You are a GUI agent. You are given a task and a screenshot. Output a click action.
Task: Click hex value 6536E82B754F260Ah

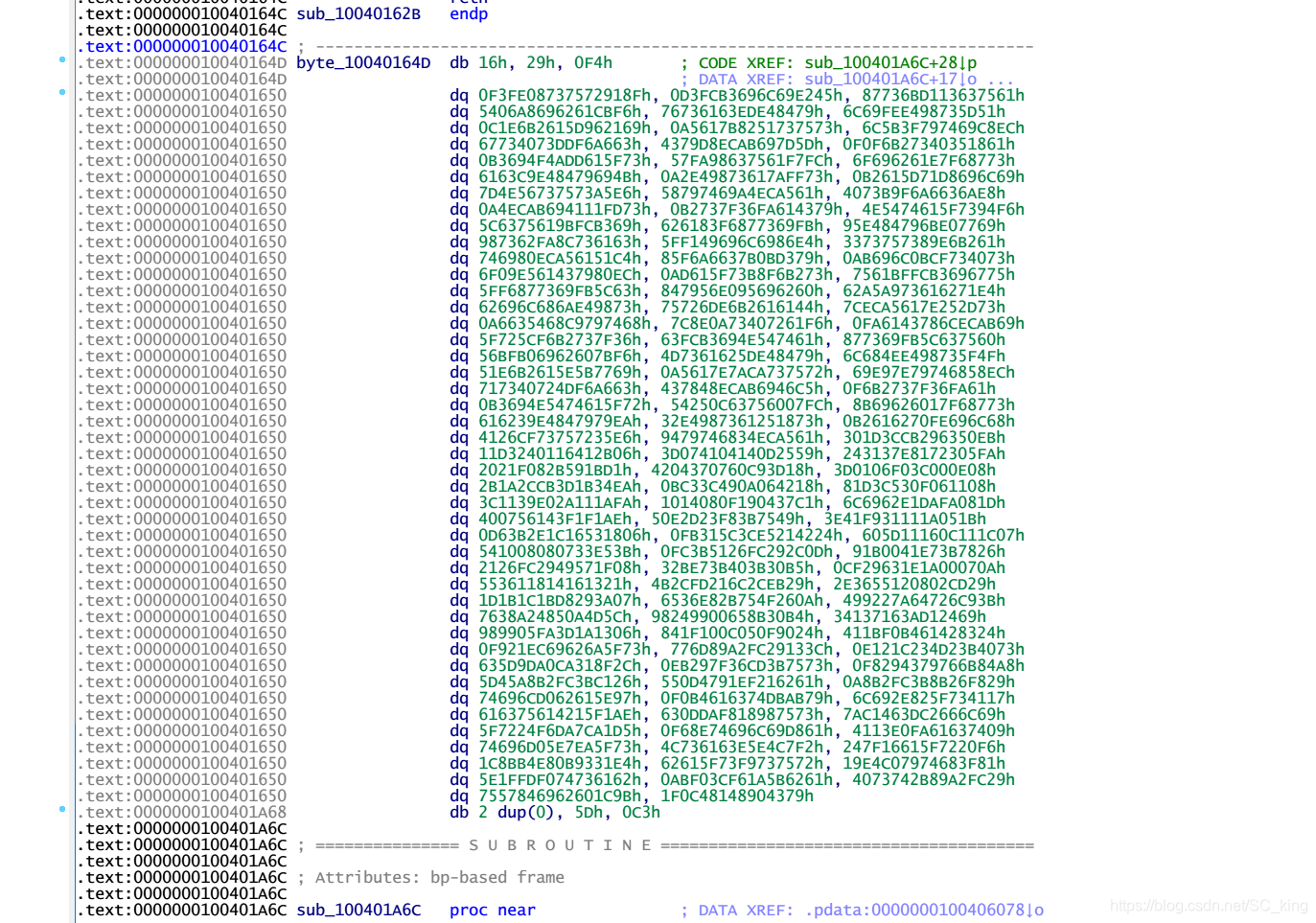(742, 600)
